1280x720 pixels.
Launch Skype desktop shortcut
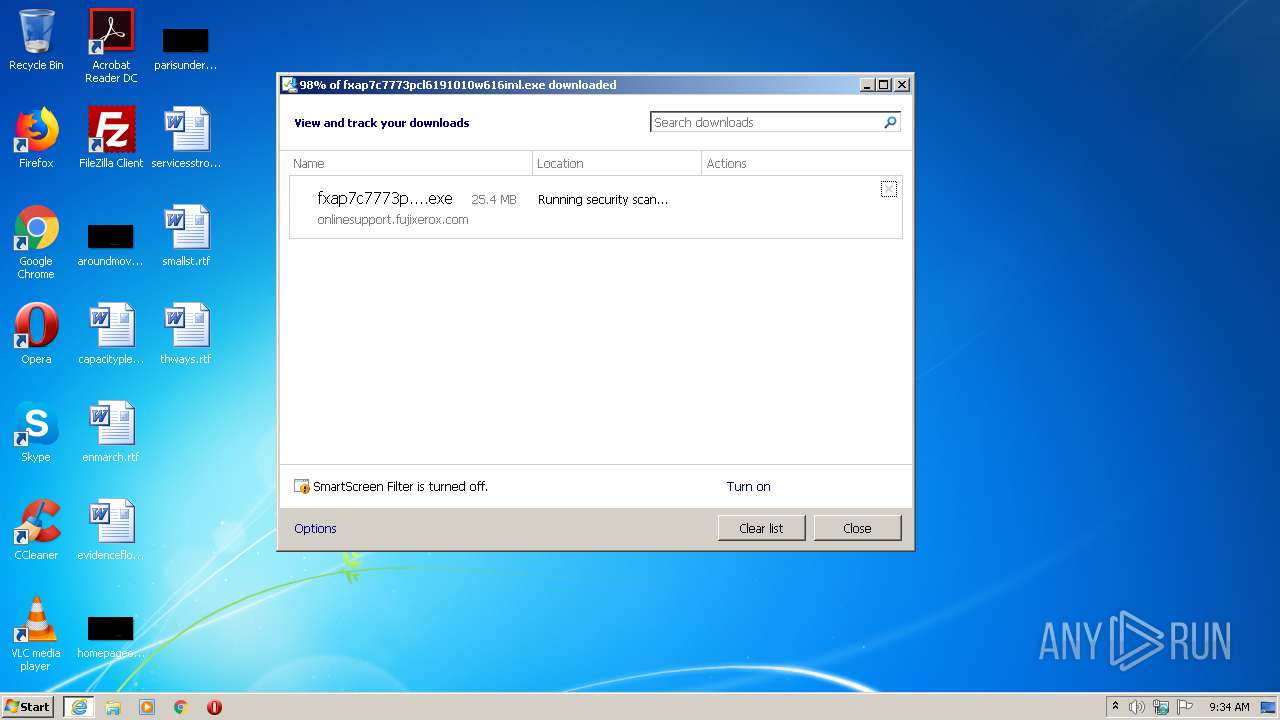(x=36, y=431)
